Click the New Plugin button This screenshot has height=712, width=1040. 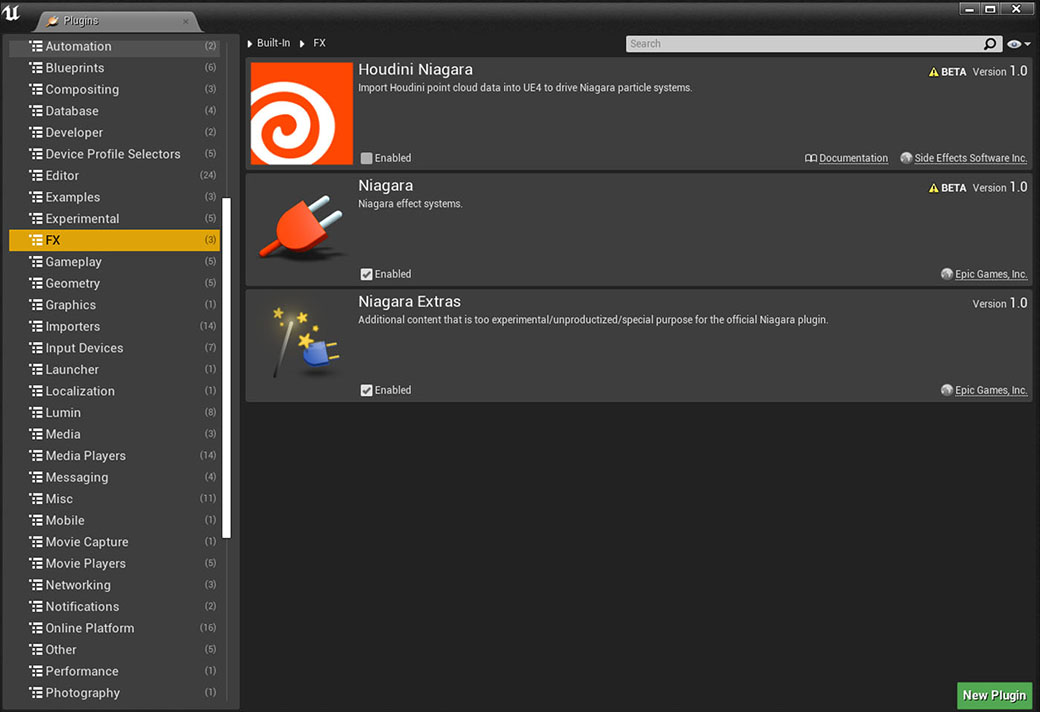pyautogui.click(x=994, y=695)
